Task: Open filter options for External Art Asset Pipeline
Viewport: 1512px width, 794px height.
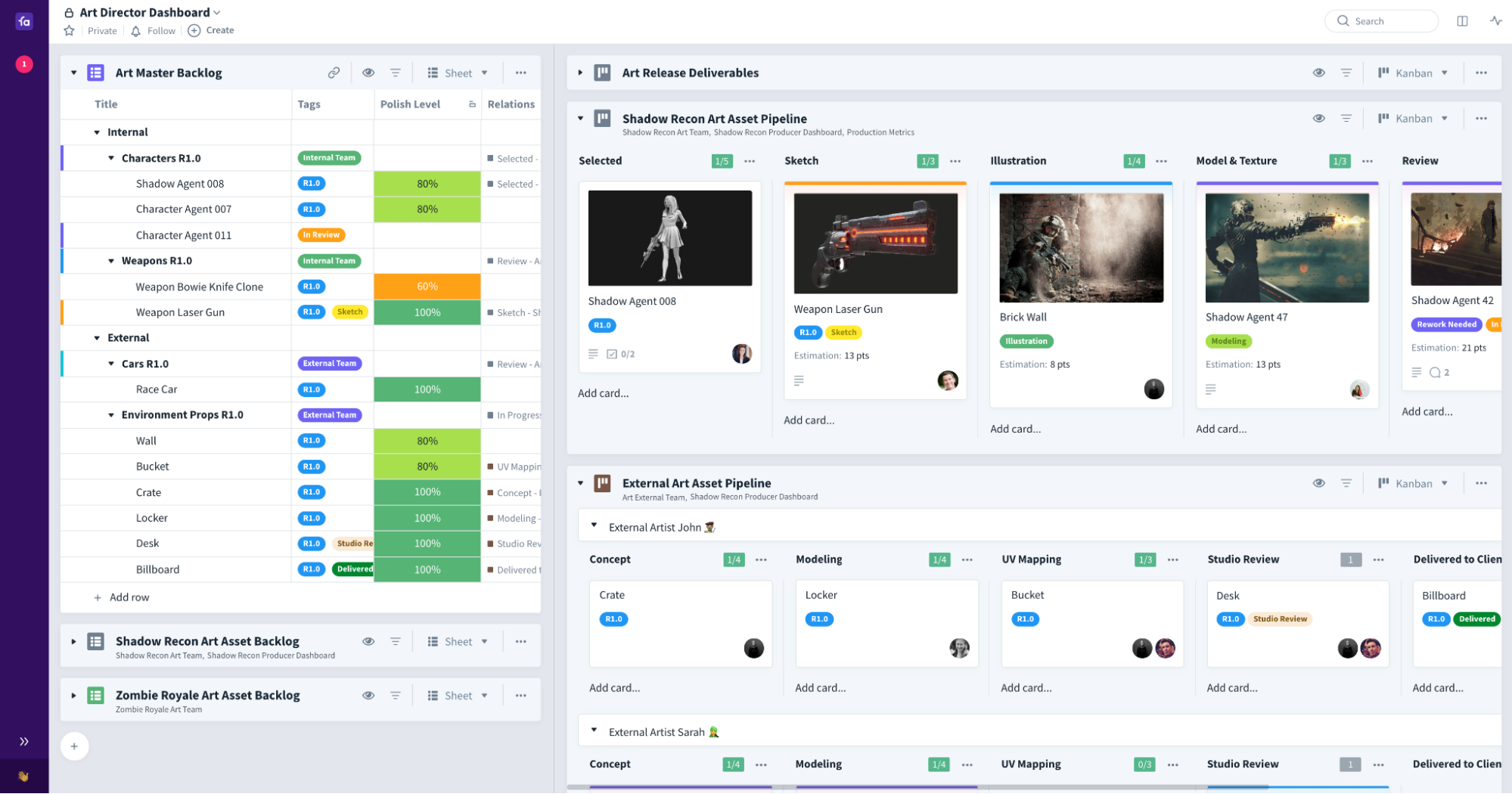Action: (1346, 482)
